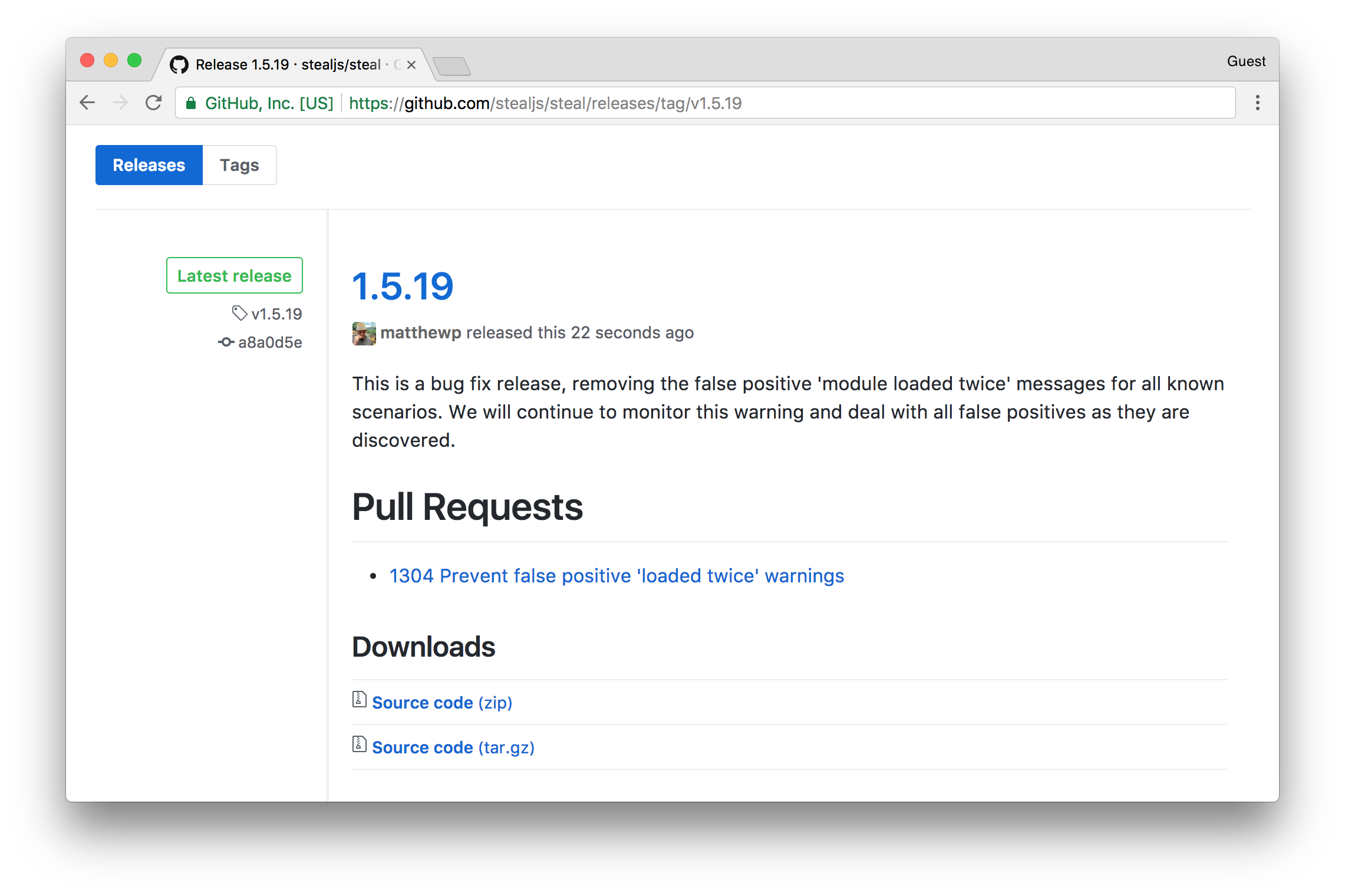Viewport: 1345px width, 896px height.
Task: Click the browser forward arrow
Action: [120, 103]
